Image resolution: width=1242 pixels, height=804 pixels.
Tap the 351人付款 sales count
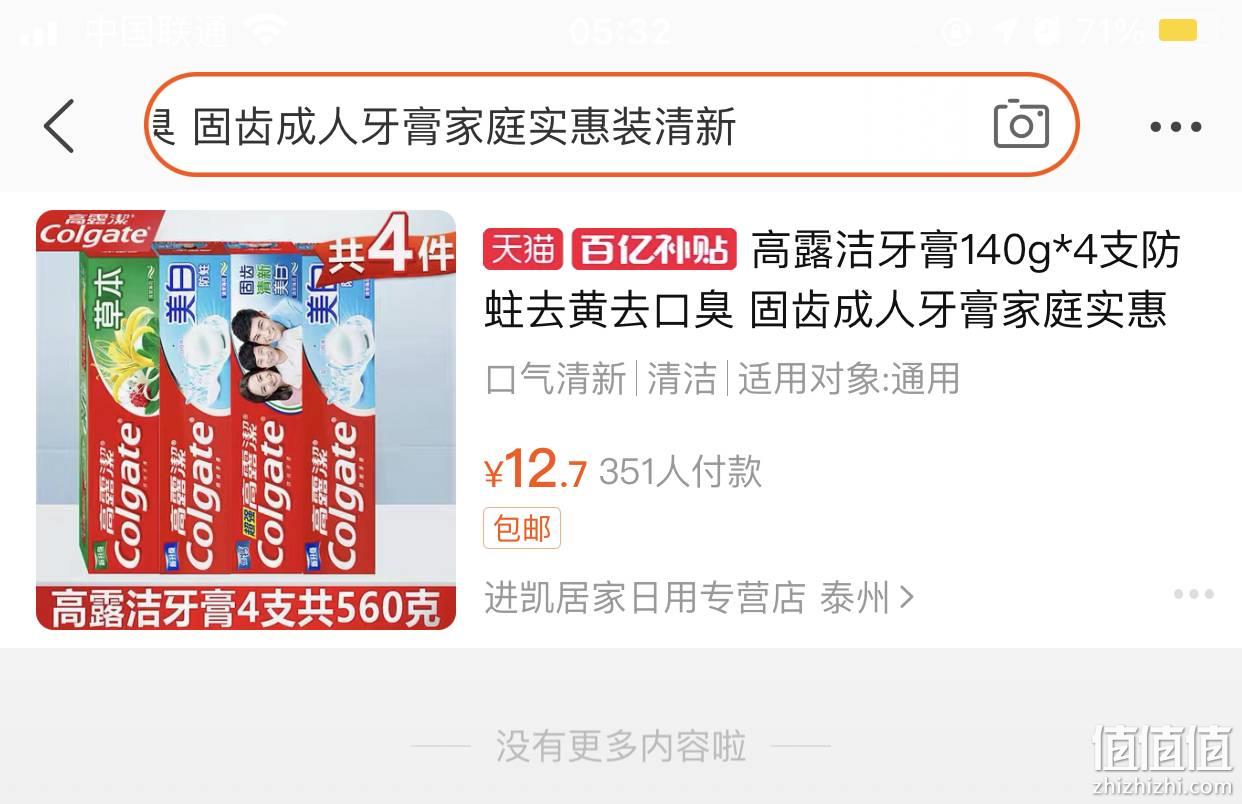tap(681, 471)
